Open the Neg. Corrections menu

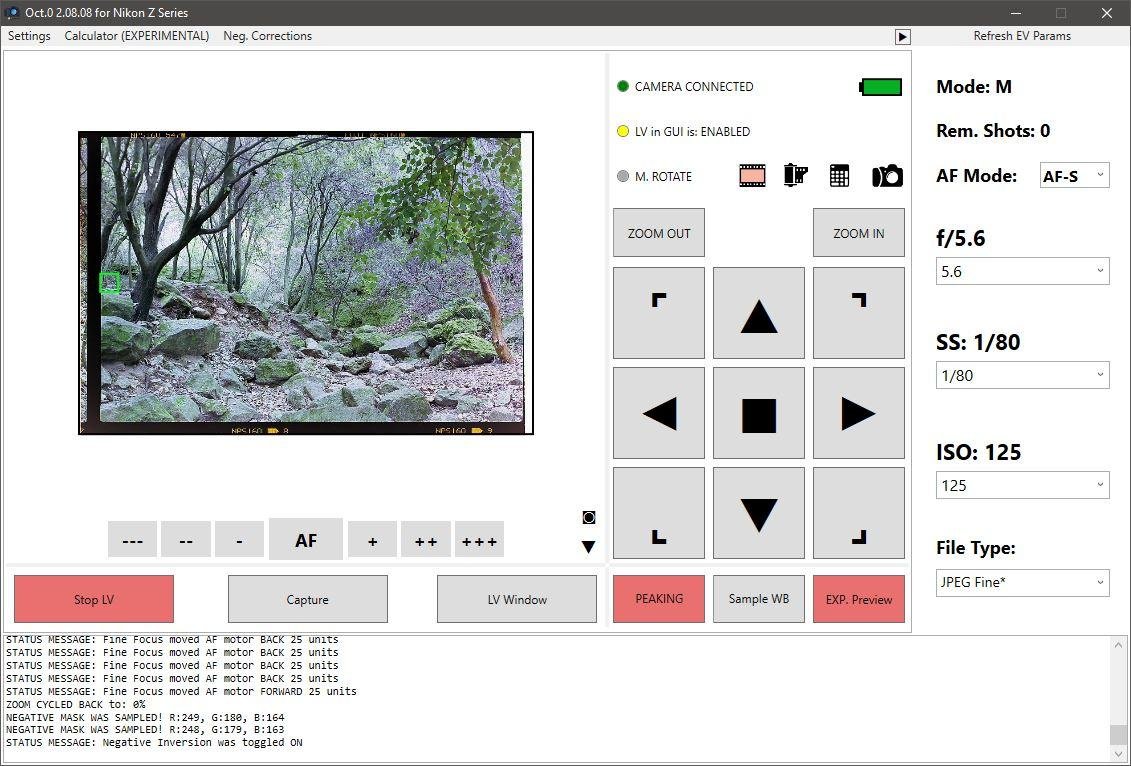268,36
